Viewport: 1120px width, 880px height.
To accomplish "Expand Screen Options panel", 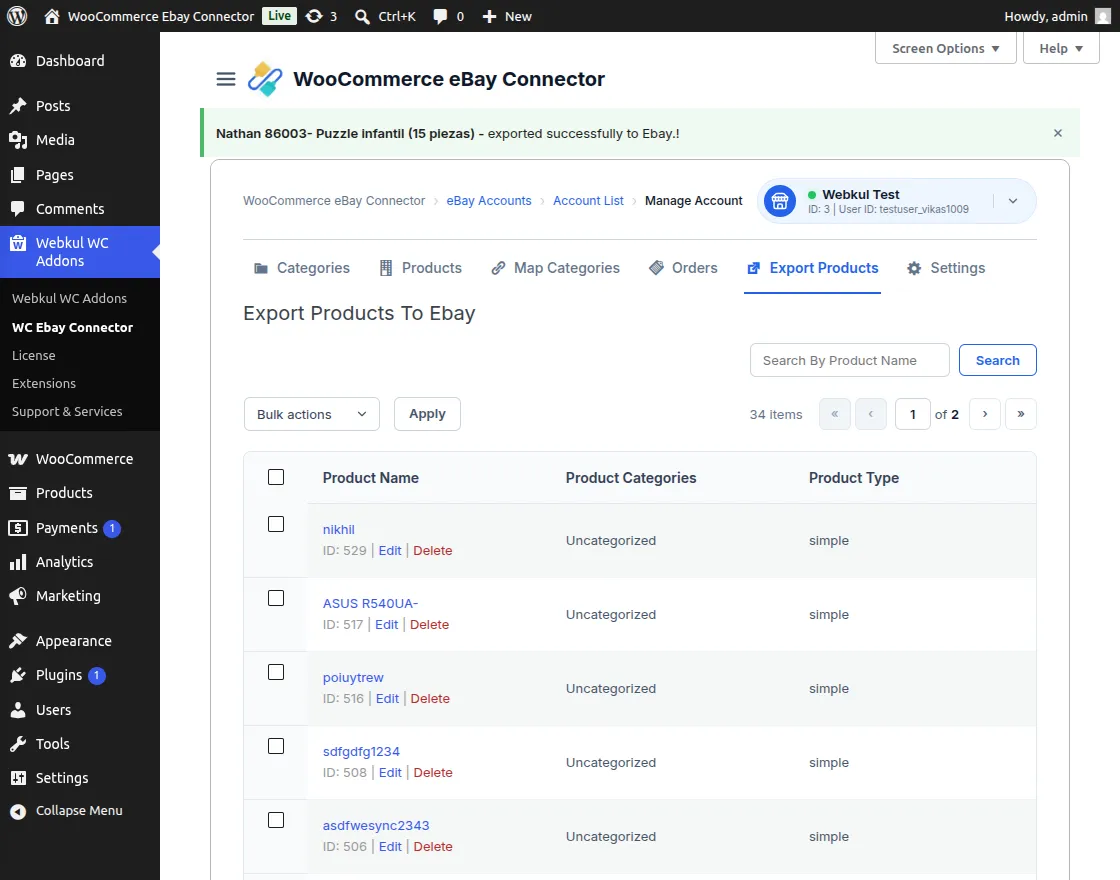I will pyautogui.click(x=946, y=49).
